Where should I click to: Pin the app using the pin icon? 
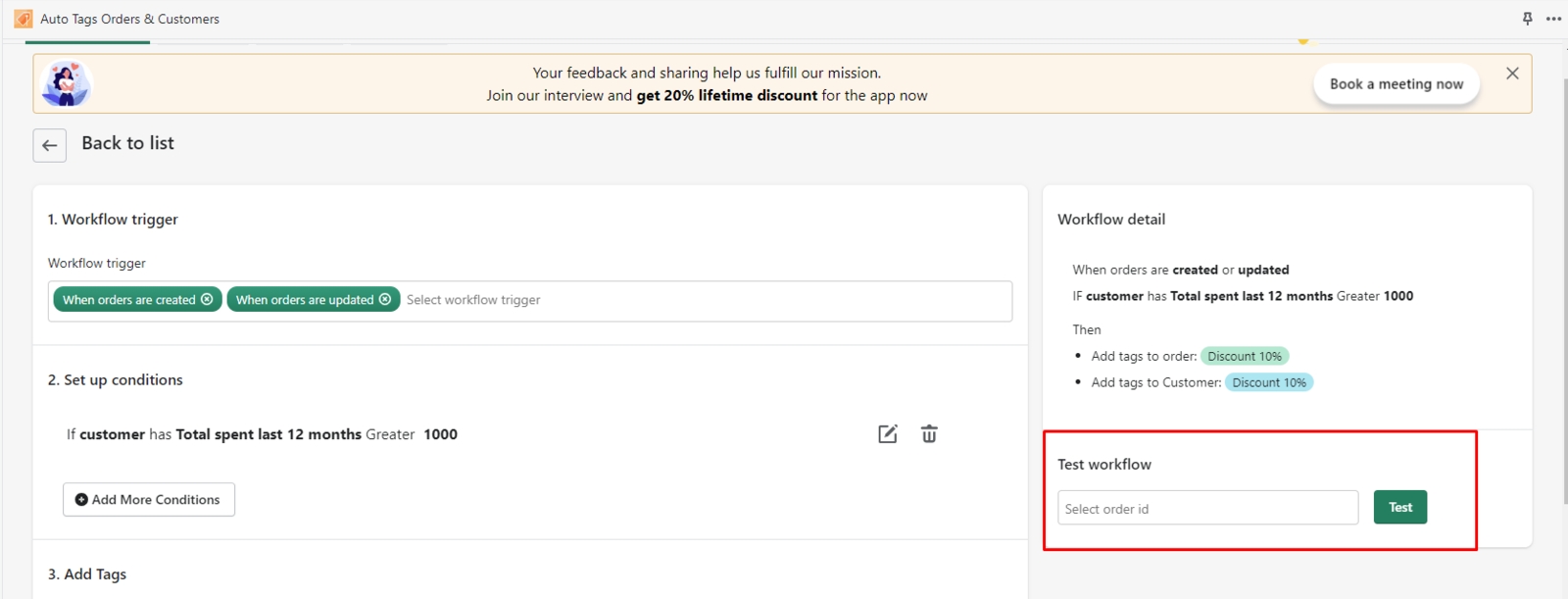1527,19
